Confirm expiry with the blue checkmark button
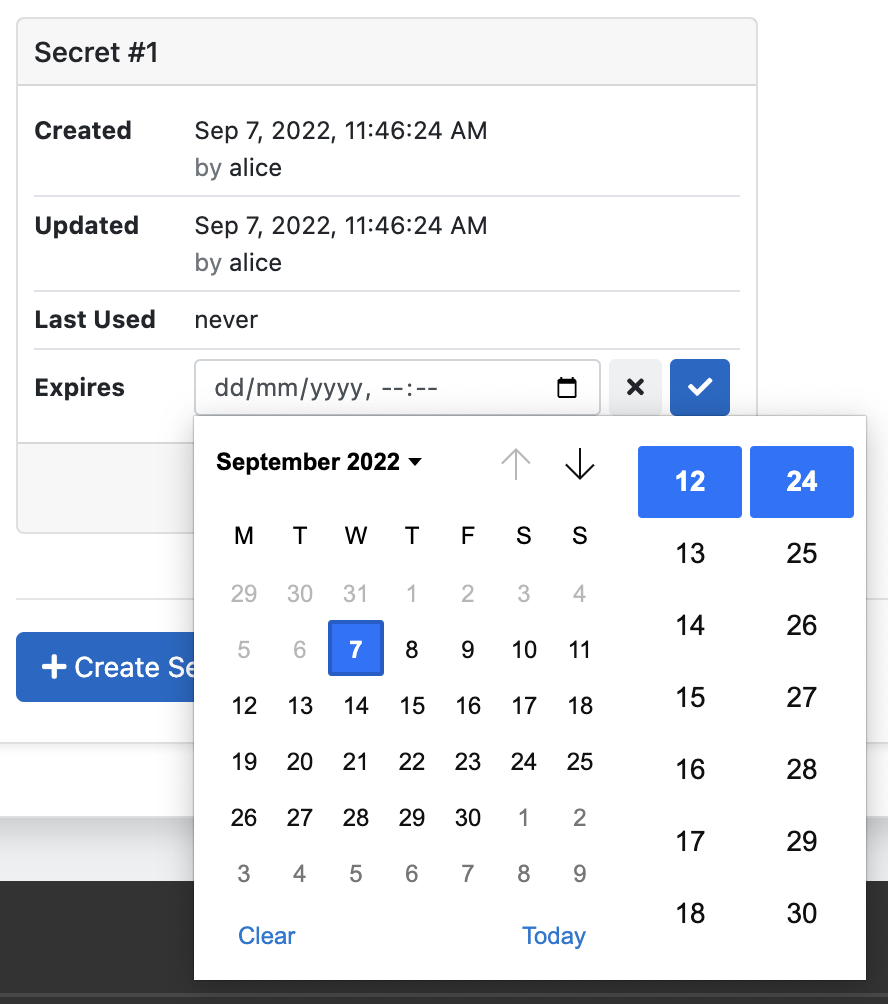The height and width of the screenshot is (1004, 888). (x=700, y=388)
